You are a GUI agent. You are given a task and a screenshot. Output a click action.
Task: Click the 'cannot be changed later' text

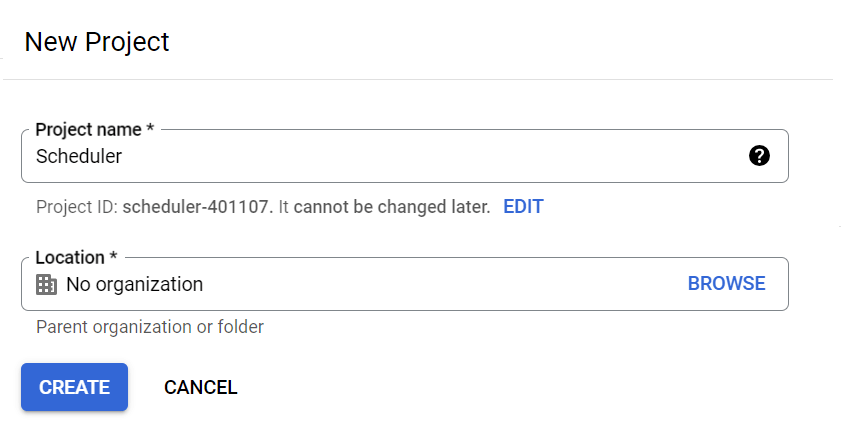(x=392, y=207)
